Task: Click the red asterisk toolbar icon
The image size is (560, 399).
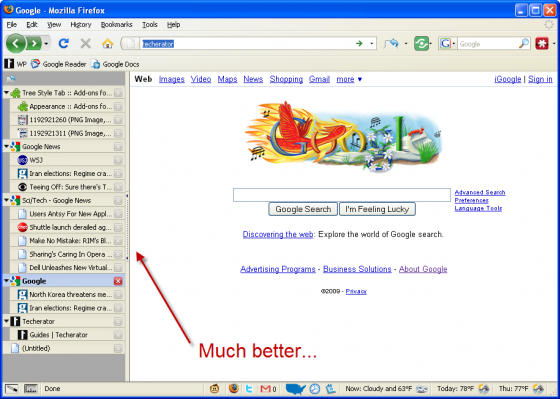Action: pos(542,44)
